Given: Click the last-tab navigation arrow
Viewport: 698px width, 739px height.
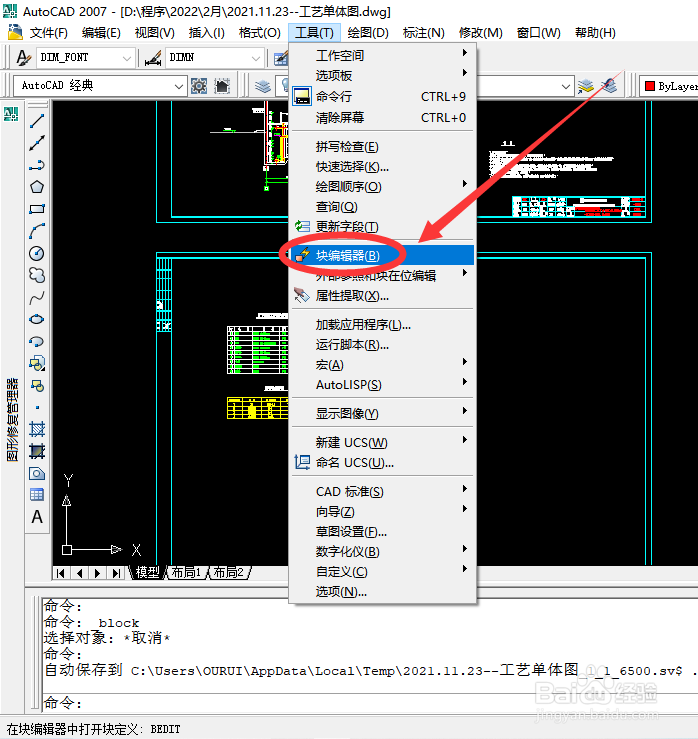Looking at the screenshot, I should [x=116, y=573].
